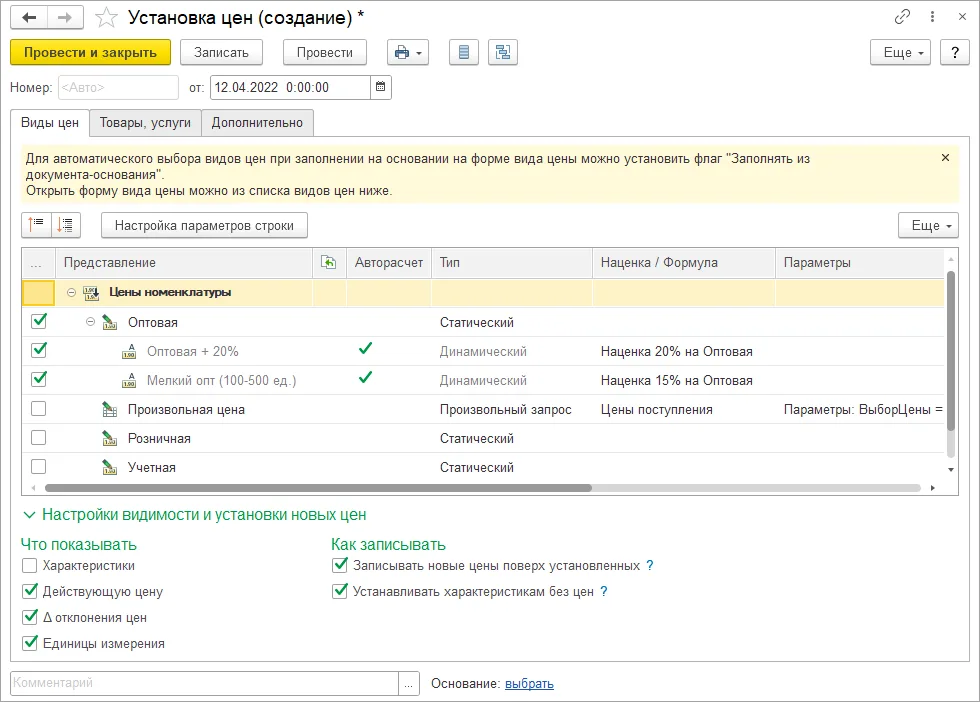This screenshot has height=702, width=980.
Task: Focus the 'Комментарий' input field
Action: point(204,683)
